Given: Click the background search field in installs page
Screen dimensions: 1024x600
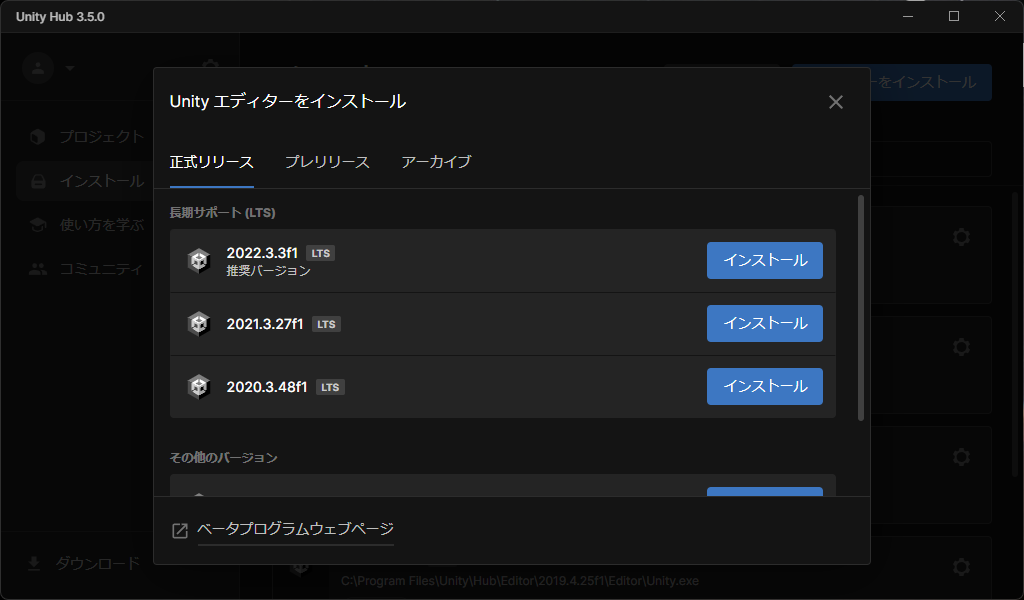Looking at the screenshot, I should point(931,159).
